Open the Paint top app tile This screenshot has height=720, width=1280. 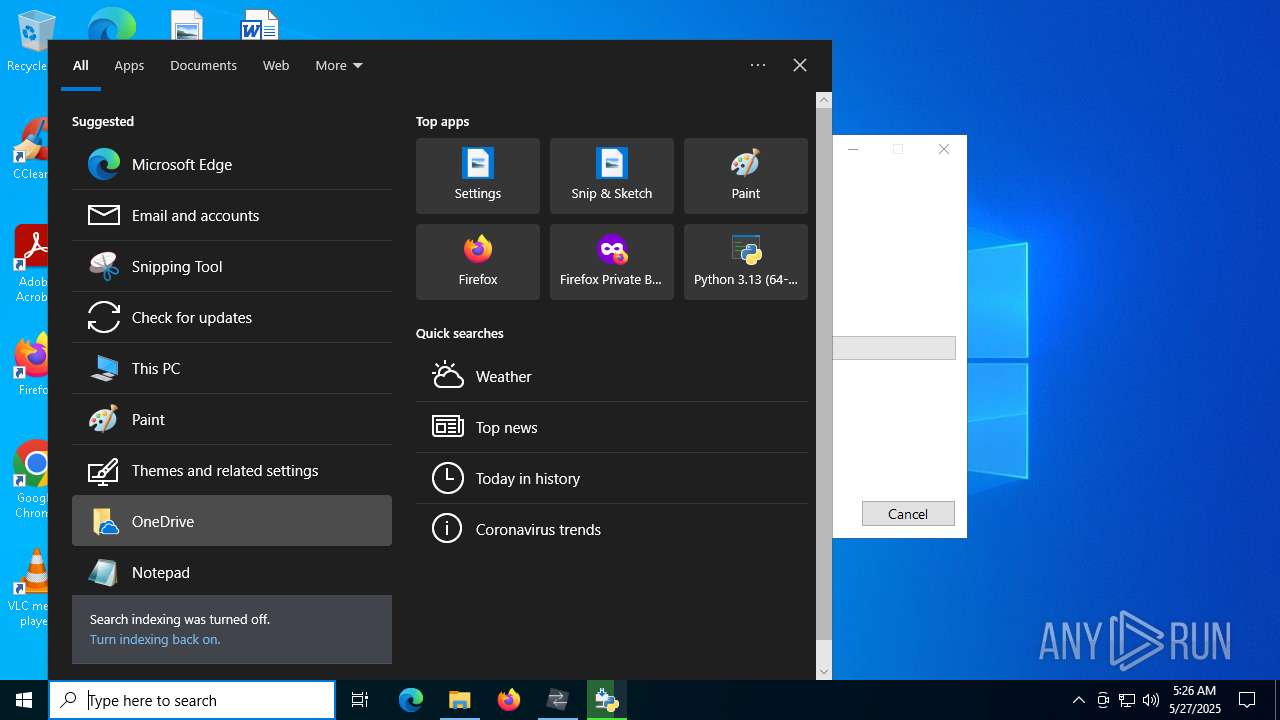pyautogui.click(x=746, y=176)
